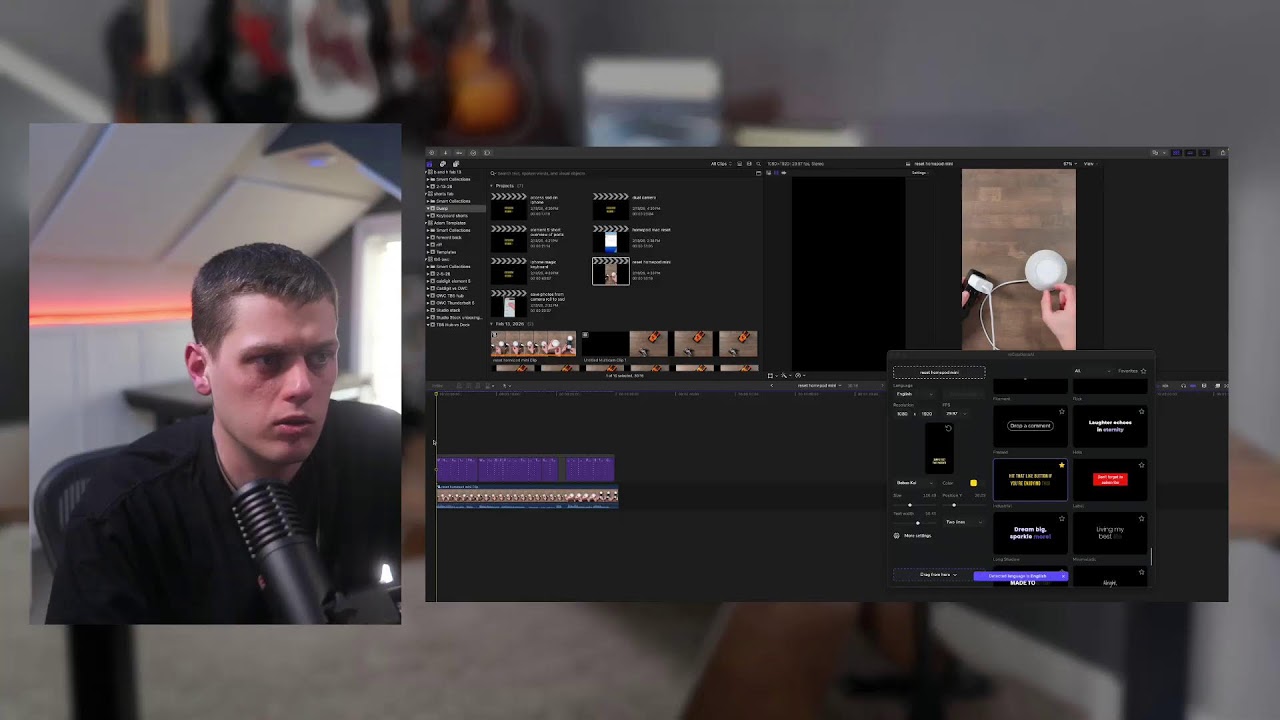Screen dimensions: 1280x720
Task: Toggle the timeline panel layout button
Action: point(1190,153)
